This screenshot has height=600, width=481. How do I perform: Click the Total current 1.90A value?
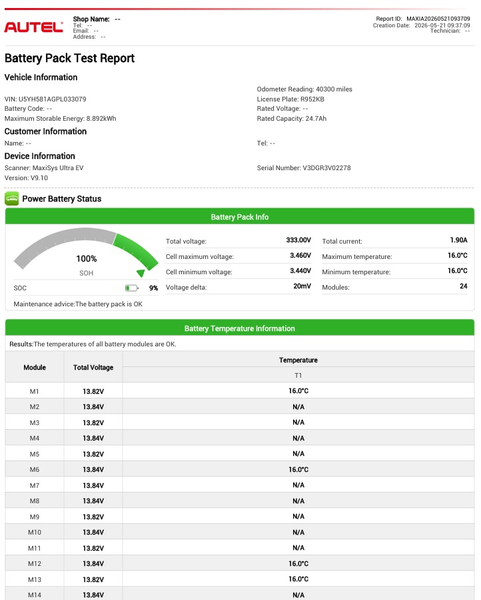(x=459, y=240)
